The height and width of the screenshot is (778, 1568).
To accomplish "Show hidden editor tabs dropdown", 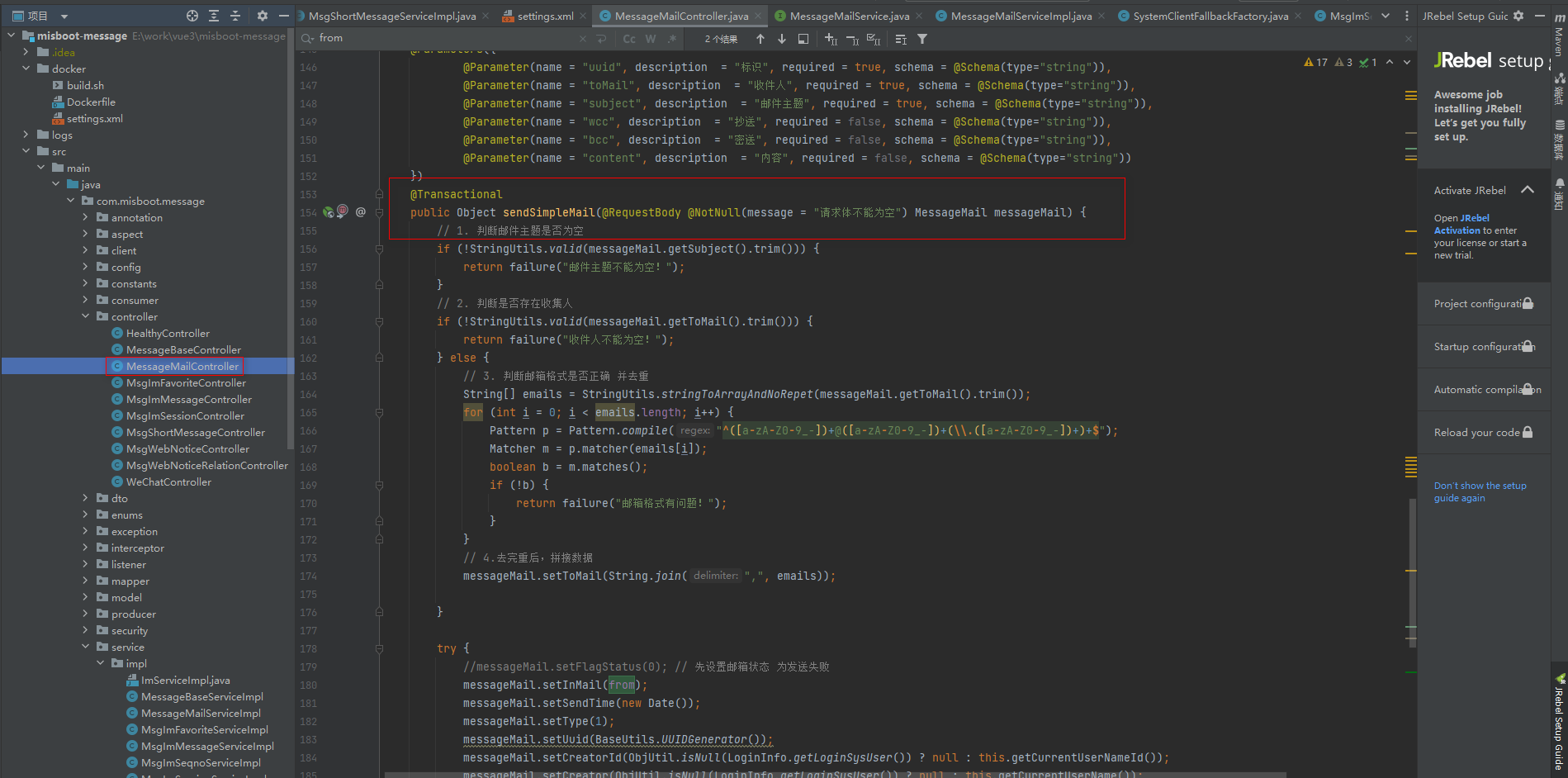I will click(x=1386, y=16).
